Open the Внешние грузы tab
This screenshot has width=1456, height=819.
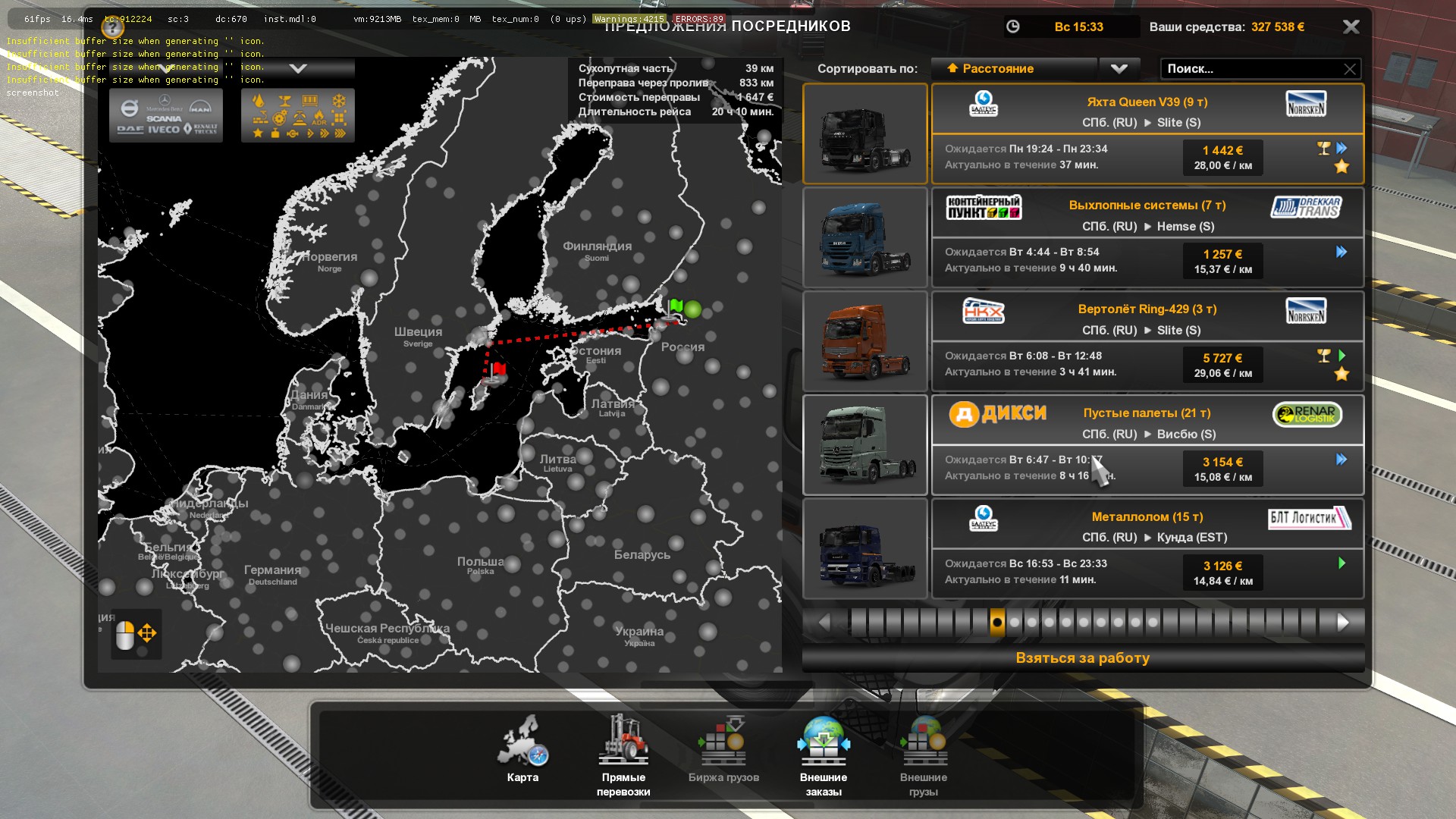point(924,755)
